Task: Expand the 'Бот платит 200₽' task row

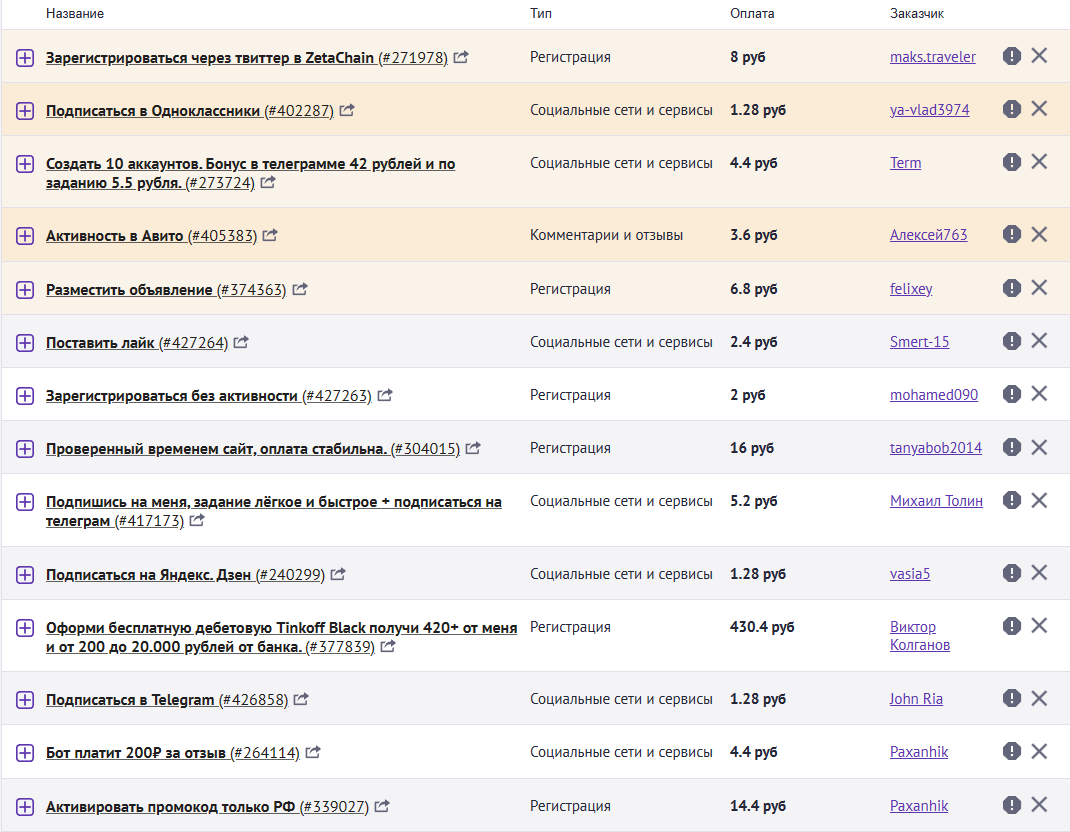Action: click(25, 753)
